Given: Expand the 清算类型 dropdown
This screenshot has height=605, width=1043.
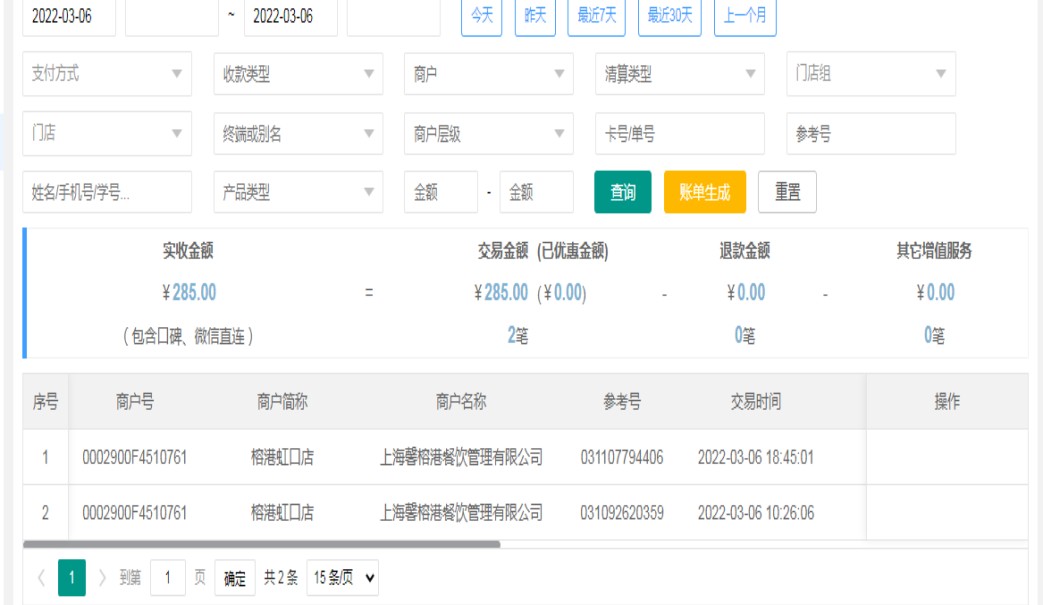Looking at the screenshot, I should [x=679, y=74].
